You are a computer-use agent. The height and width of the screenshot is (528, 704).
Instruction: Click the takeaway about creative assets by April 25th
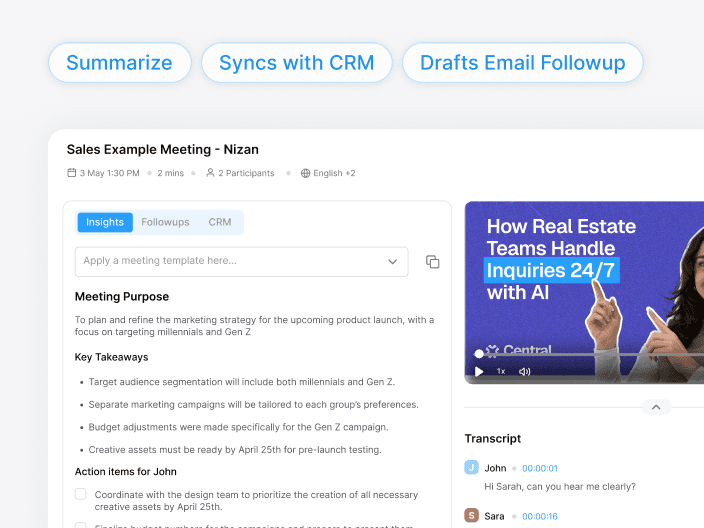(x=235, y=450)
